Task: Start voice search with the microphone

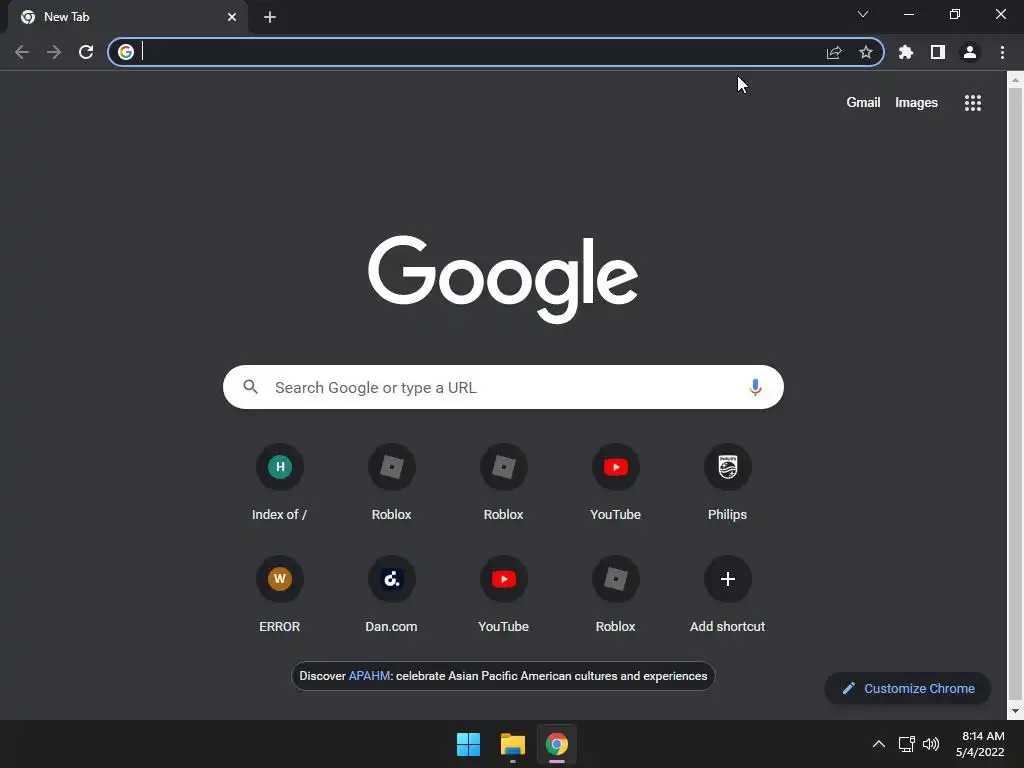Action: pyautogui.click(x=755, y=387)
